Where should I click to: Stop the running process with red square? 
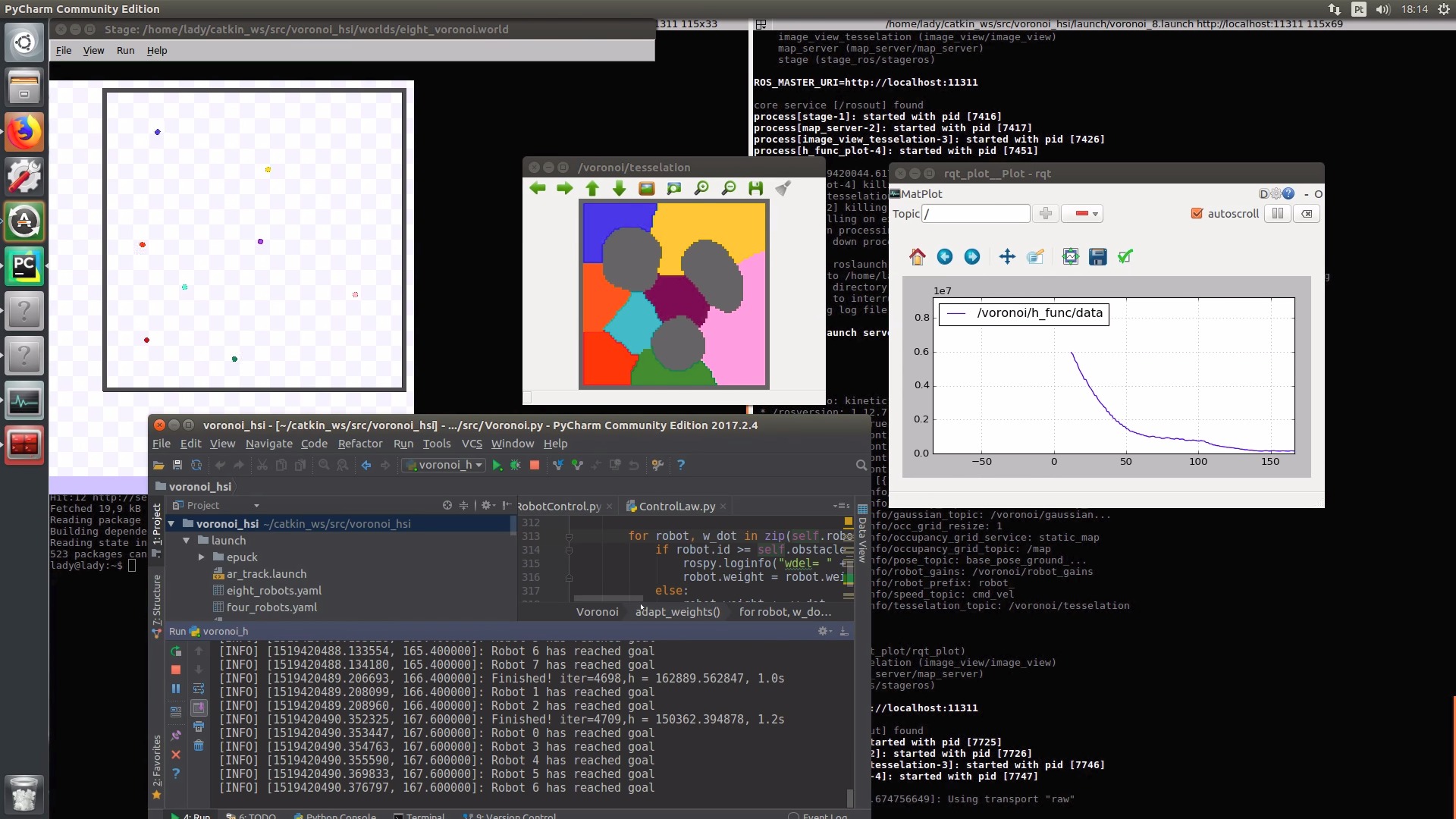534,465
